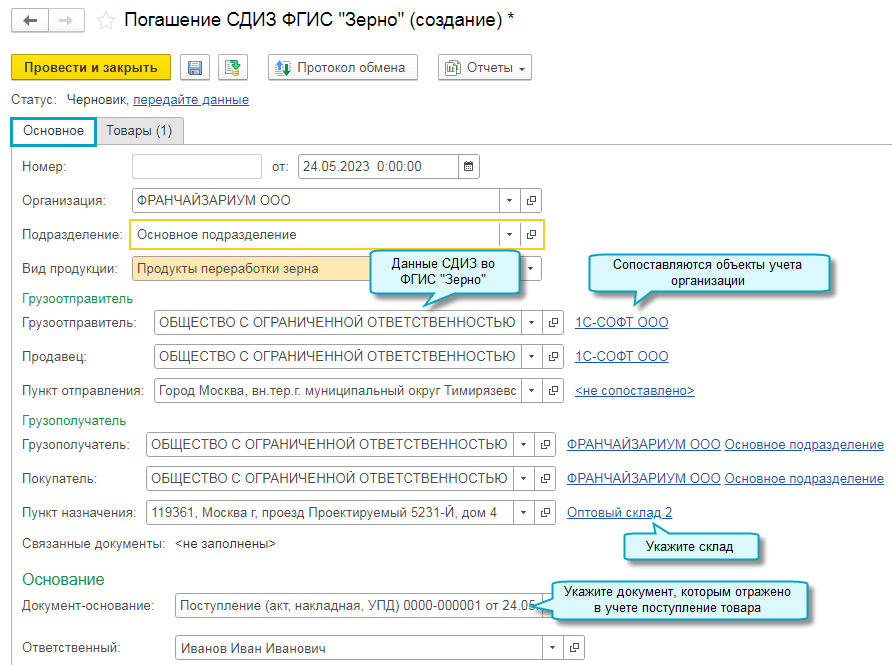This screenshot has width=892, height=665.
Task: Open Основное подразделение link for Грузополучатель
Action: 804,444
